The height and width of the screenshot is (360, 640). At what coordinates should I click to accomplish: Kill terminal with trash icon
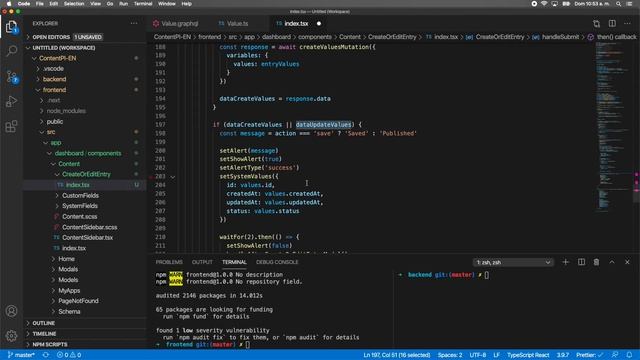(x=596, y=262)
